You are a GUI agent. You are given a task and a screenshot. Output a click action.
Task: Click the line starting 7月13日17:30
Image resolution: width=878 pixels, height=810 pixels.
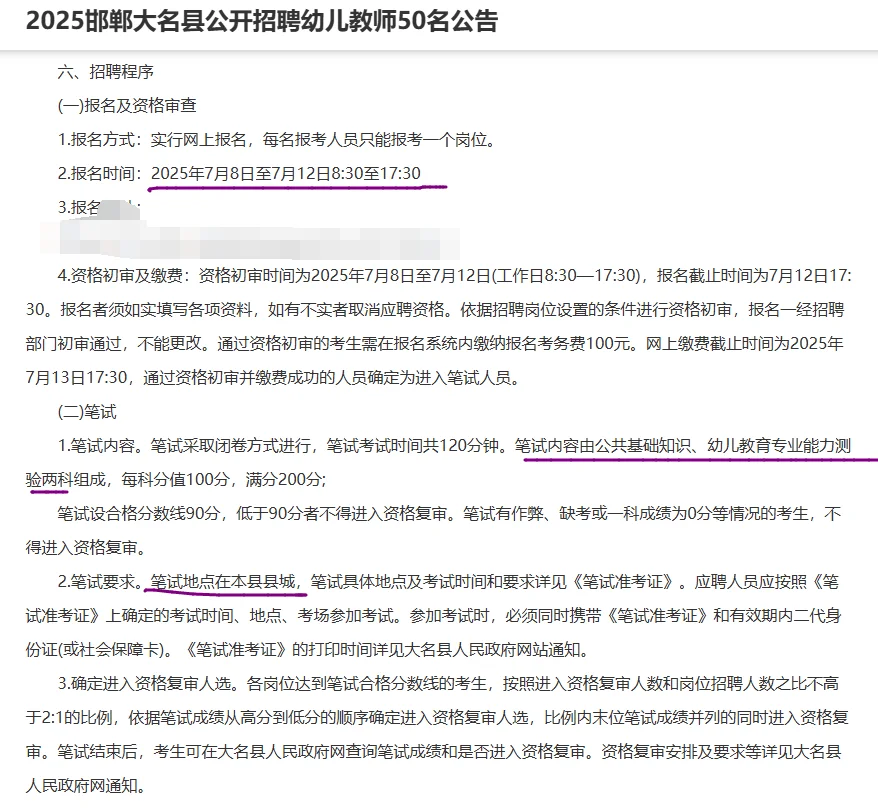pos(274,378)
